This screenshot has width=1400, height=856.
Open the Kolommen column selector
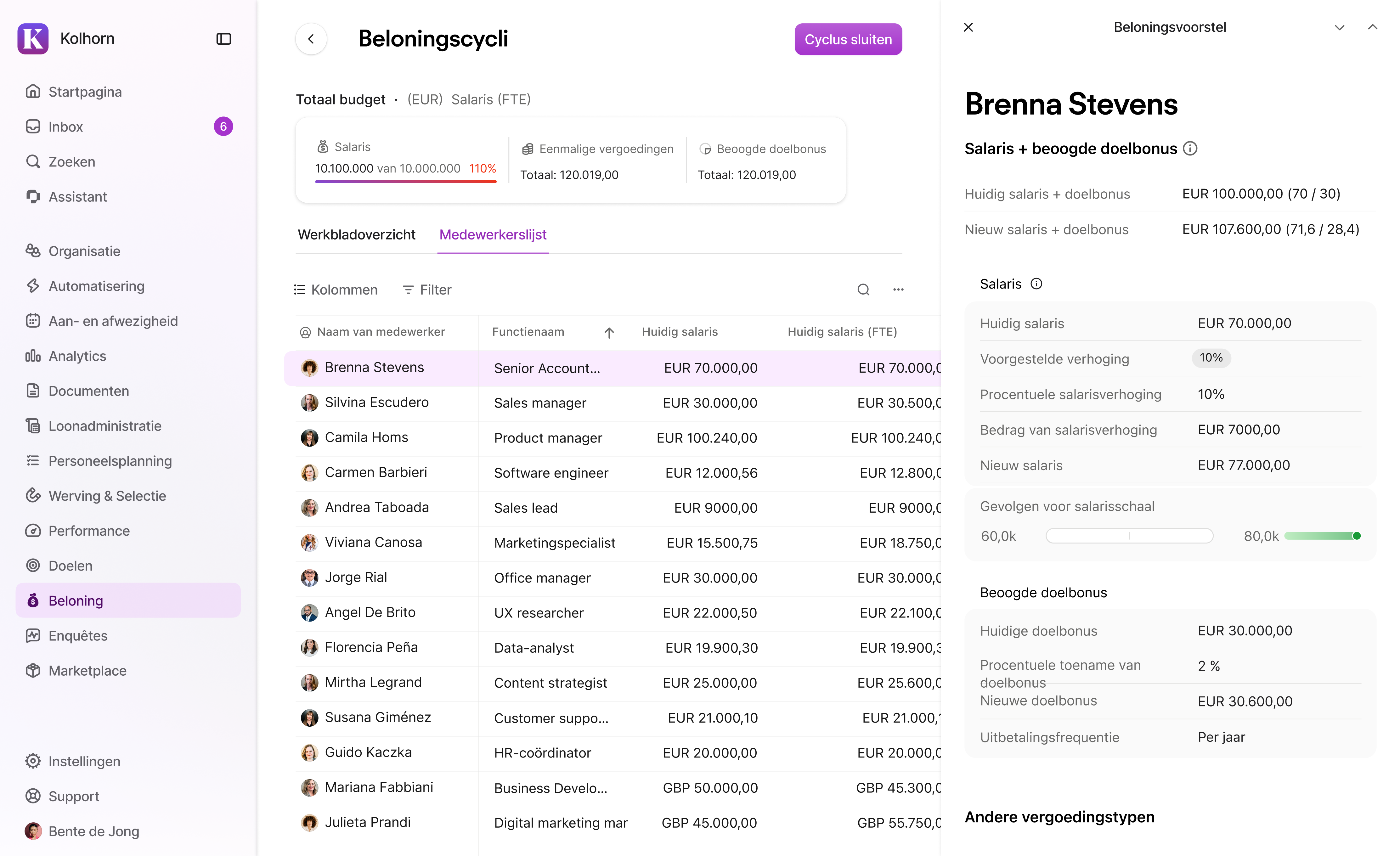tap(335, 290)
